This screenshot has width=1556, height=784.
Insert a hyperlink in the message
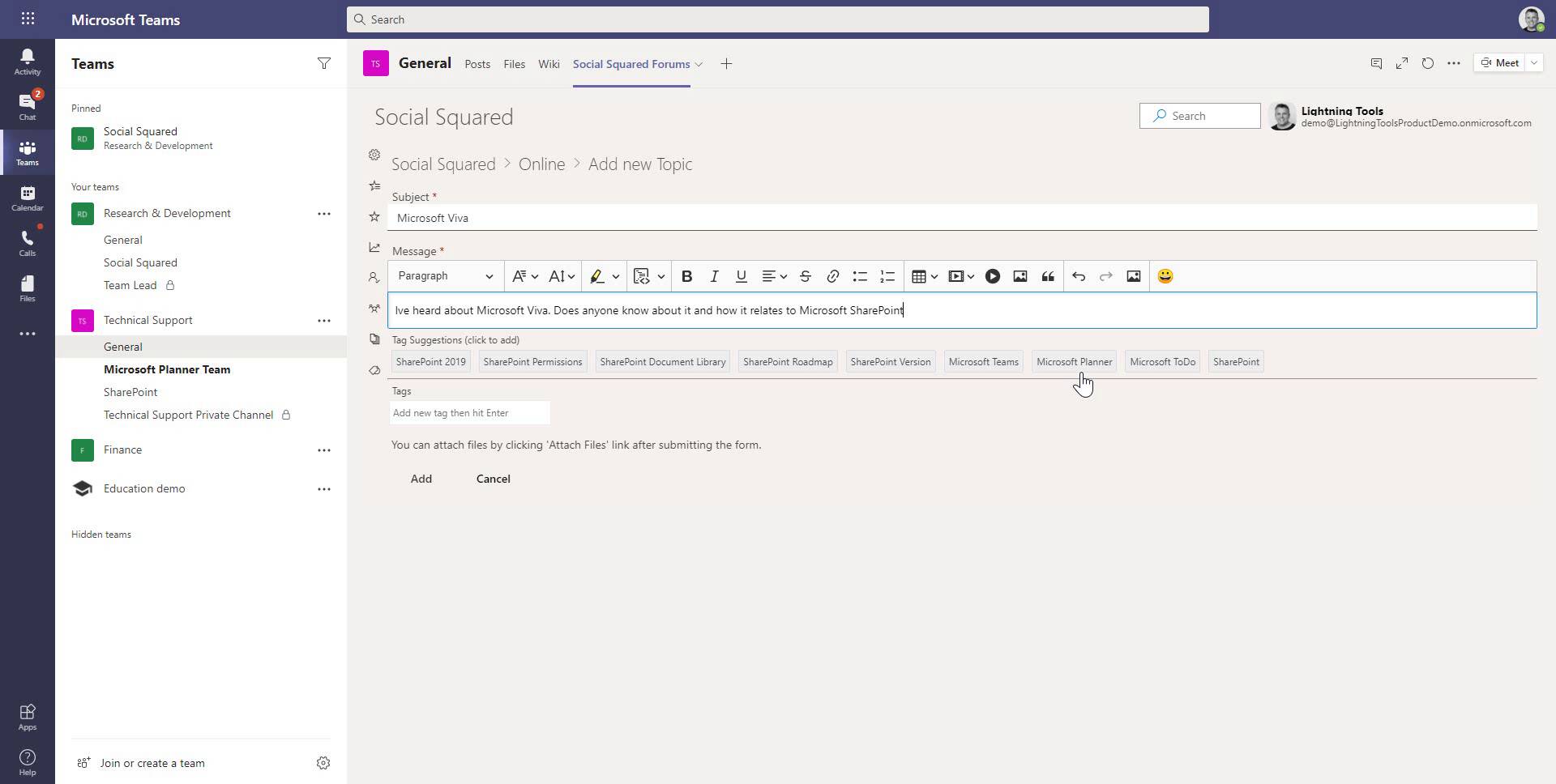(832, 276)
